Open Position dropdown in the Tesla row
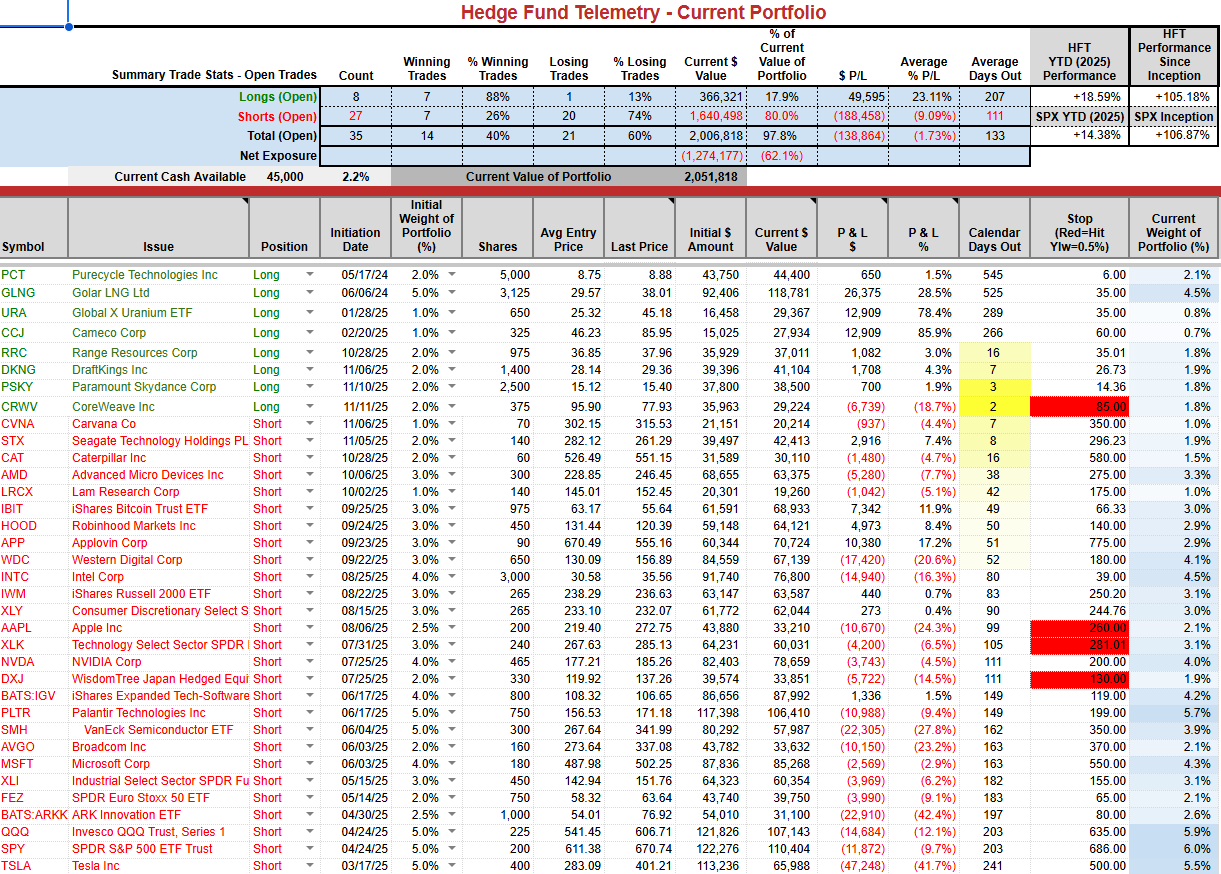This screenshot has height=874, width=1221. (x=309, y=866)
